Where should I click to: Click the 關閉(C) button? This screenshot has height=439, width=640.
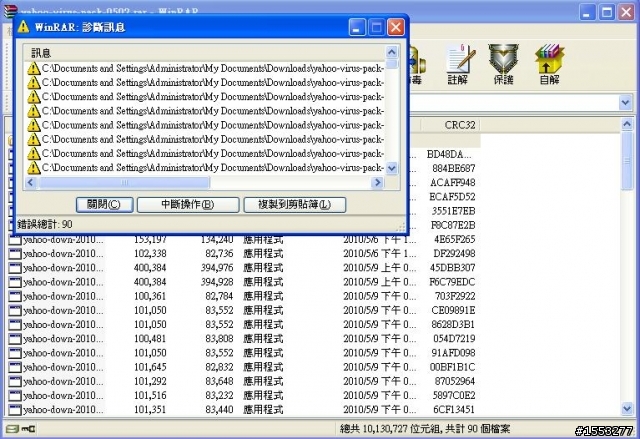click(104, 204)
